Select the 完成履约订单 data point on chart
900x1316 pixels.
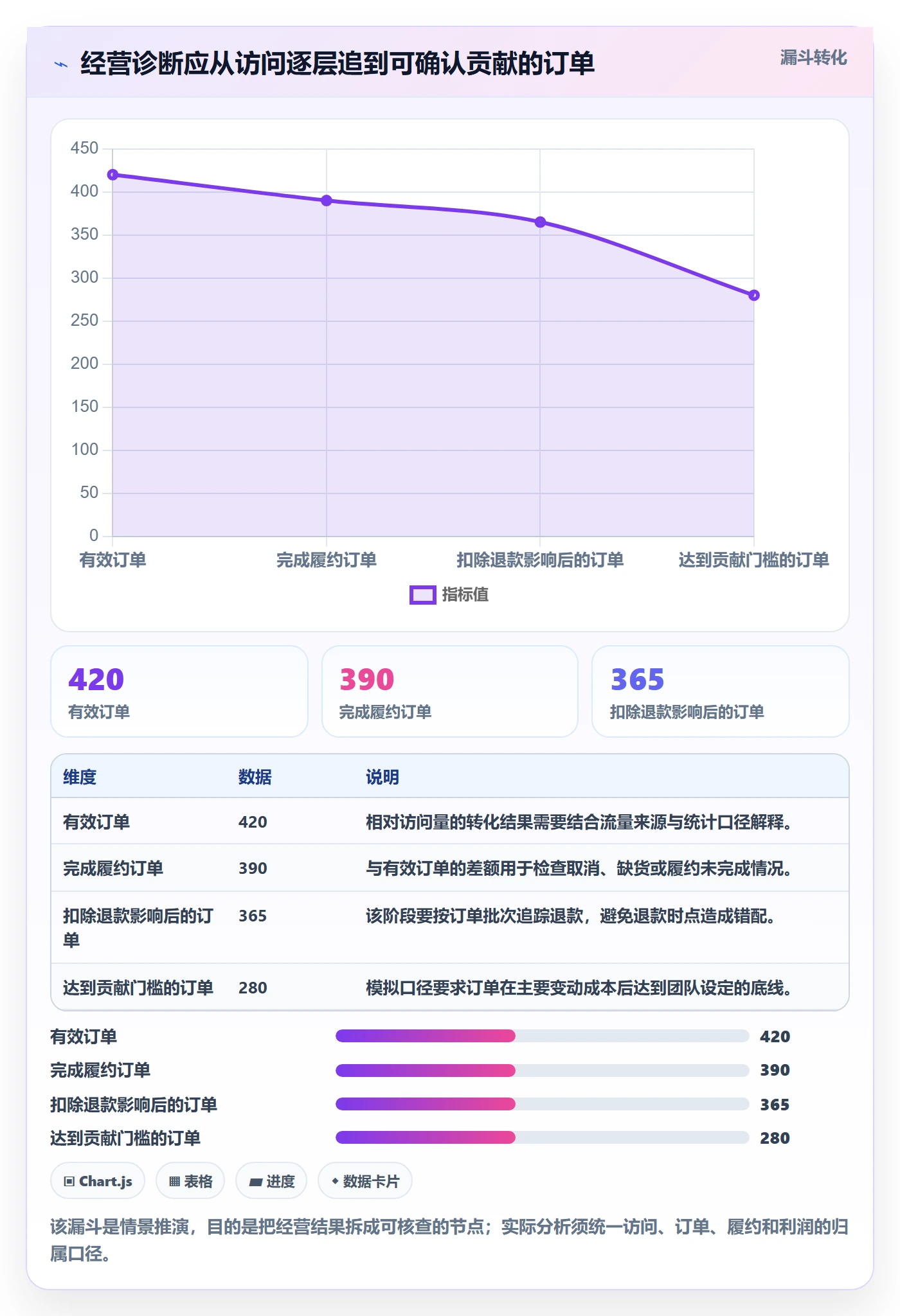pyautogui.click(x=327, y=200)
